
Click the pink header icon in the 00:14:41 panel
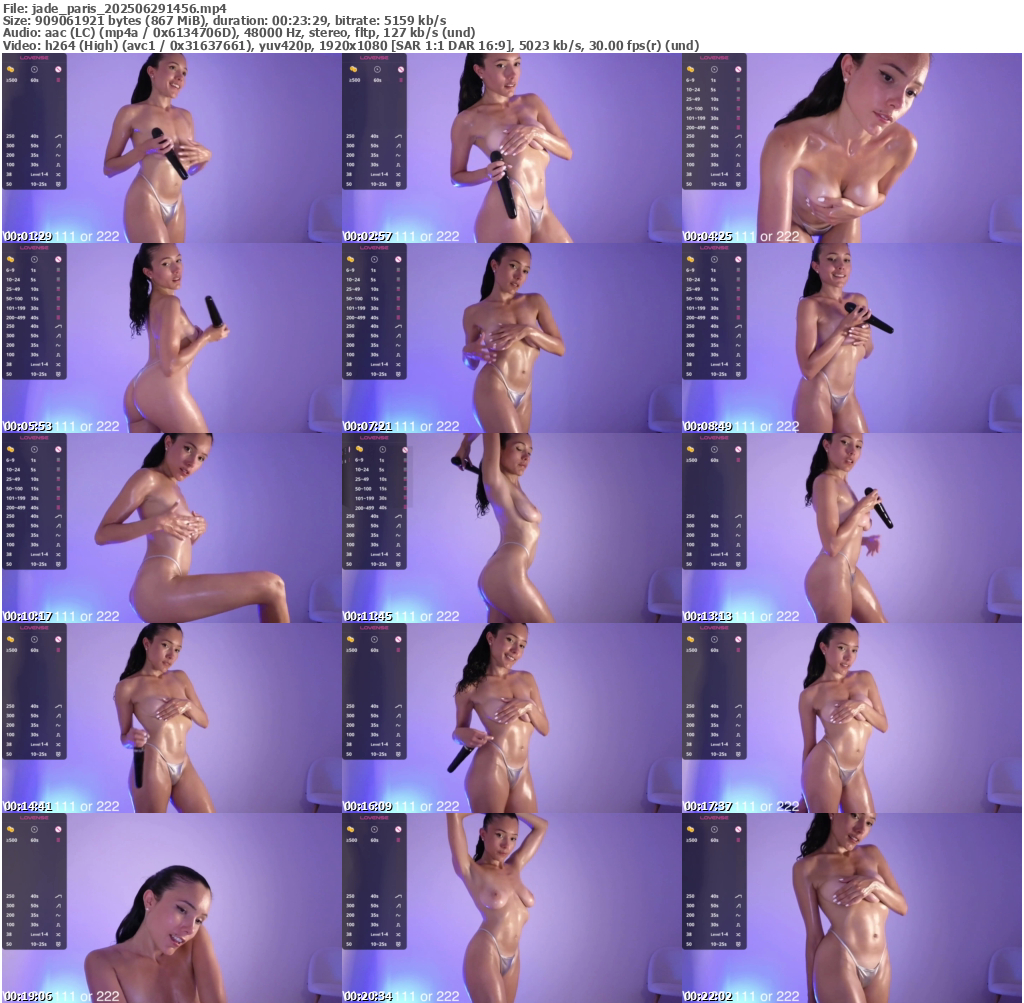point(58,639)
